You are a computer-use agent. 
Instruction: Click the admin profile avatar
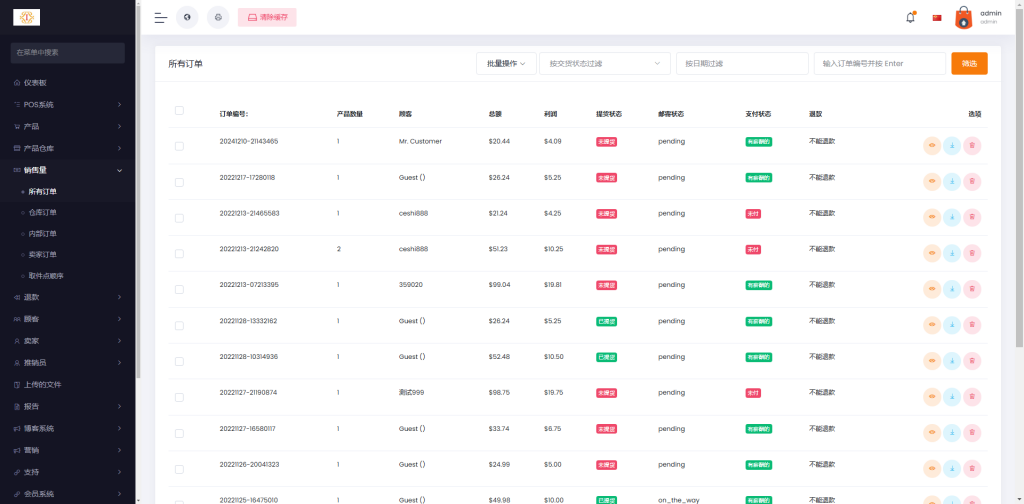click(x=963, y=17)
